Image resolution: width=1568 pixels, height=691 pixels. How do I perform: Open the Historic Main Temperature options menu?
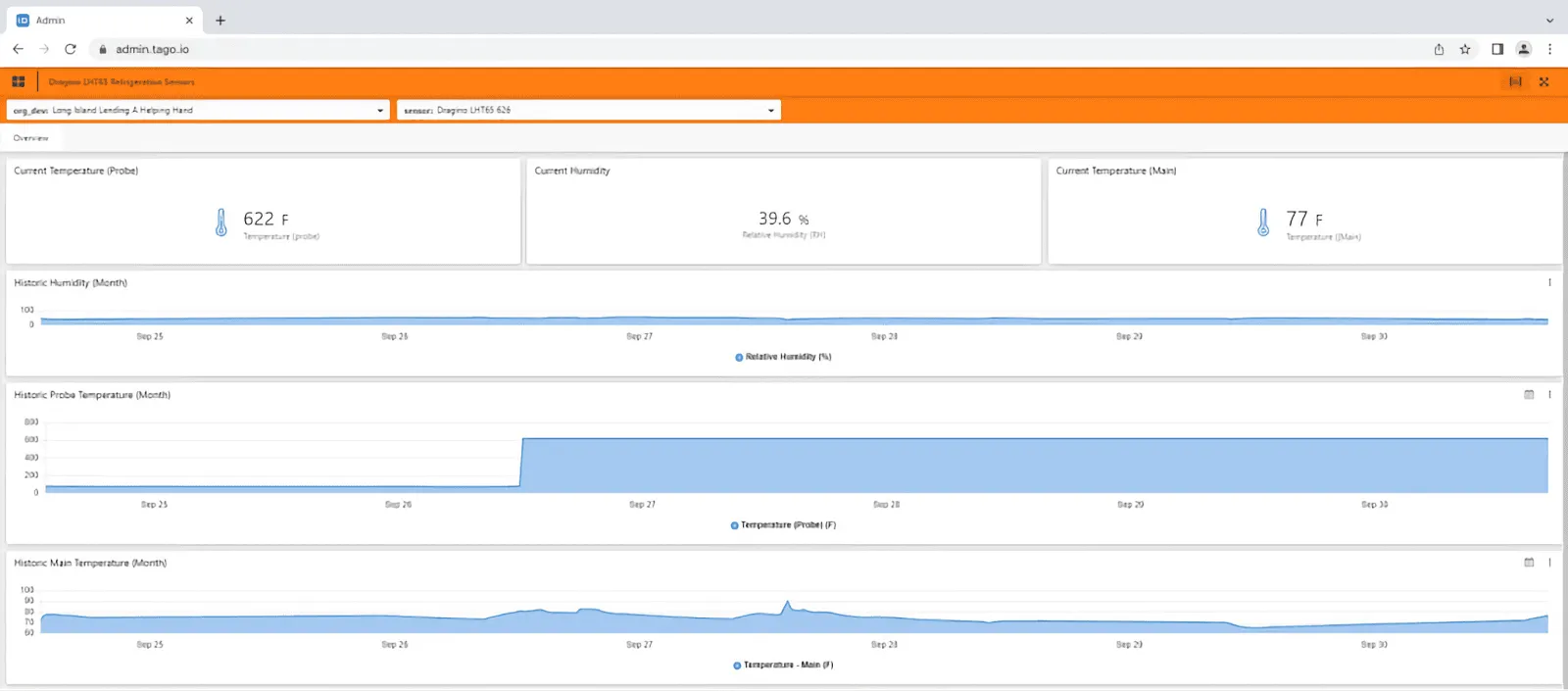click(1549, 563)
